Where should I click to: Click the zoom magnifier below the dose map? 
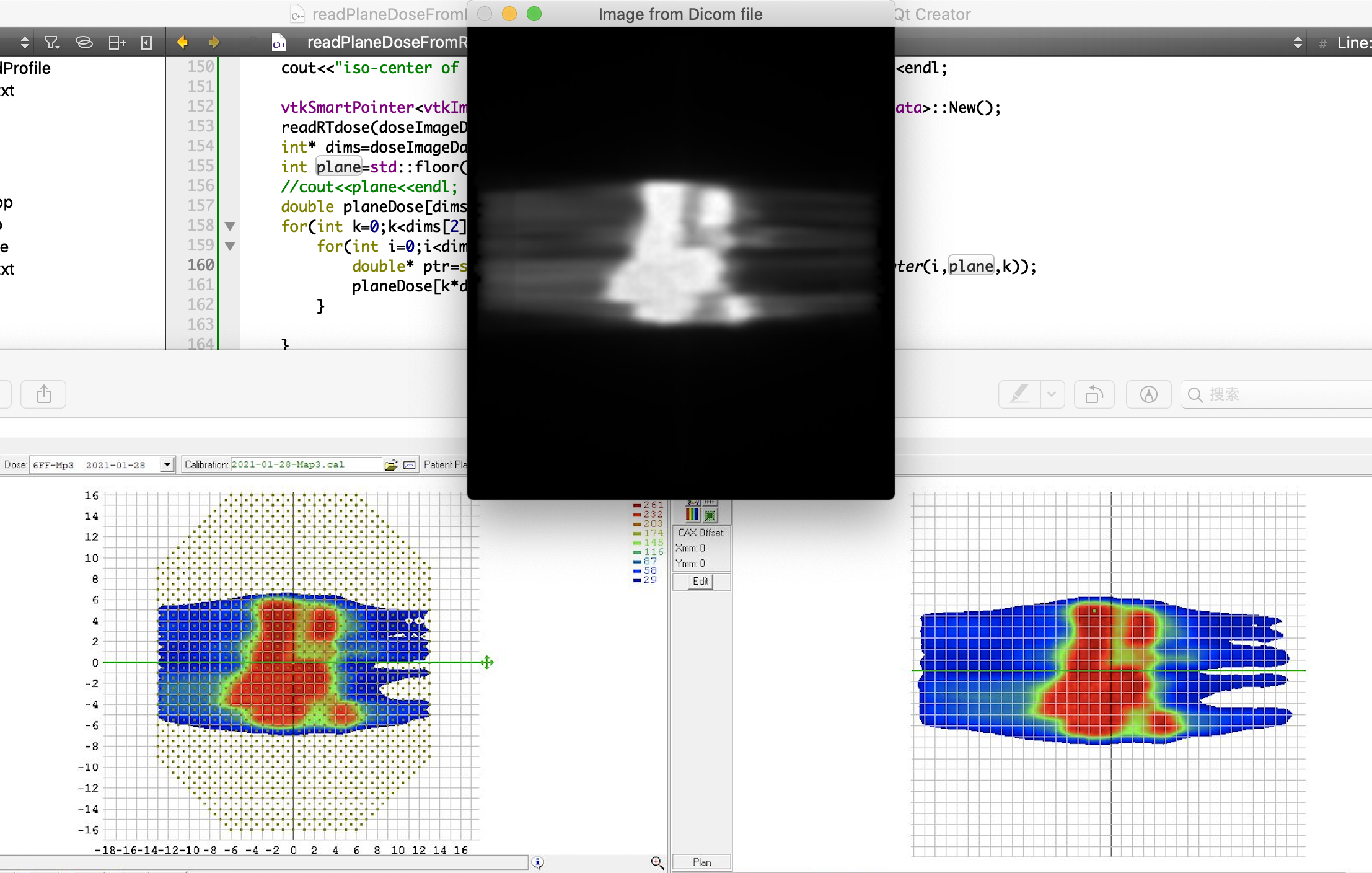[x=657, y=862]
